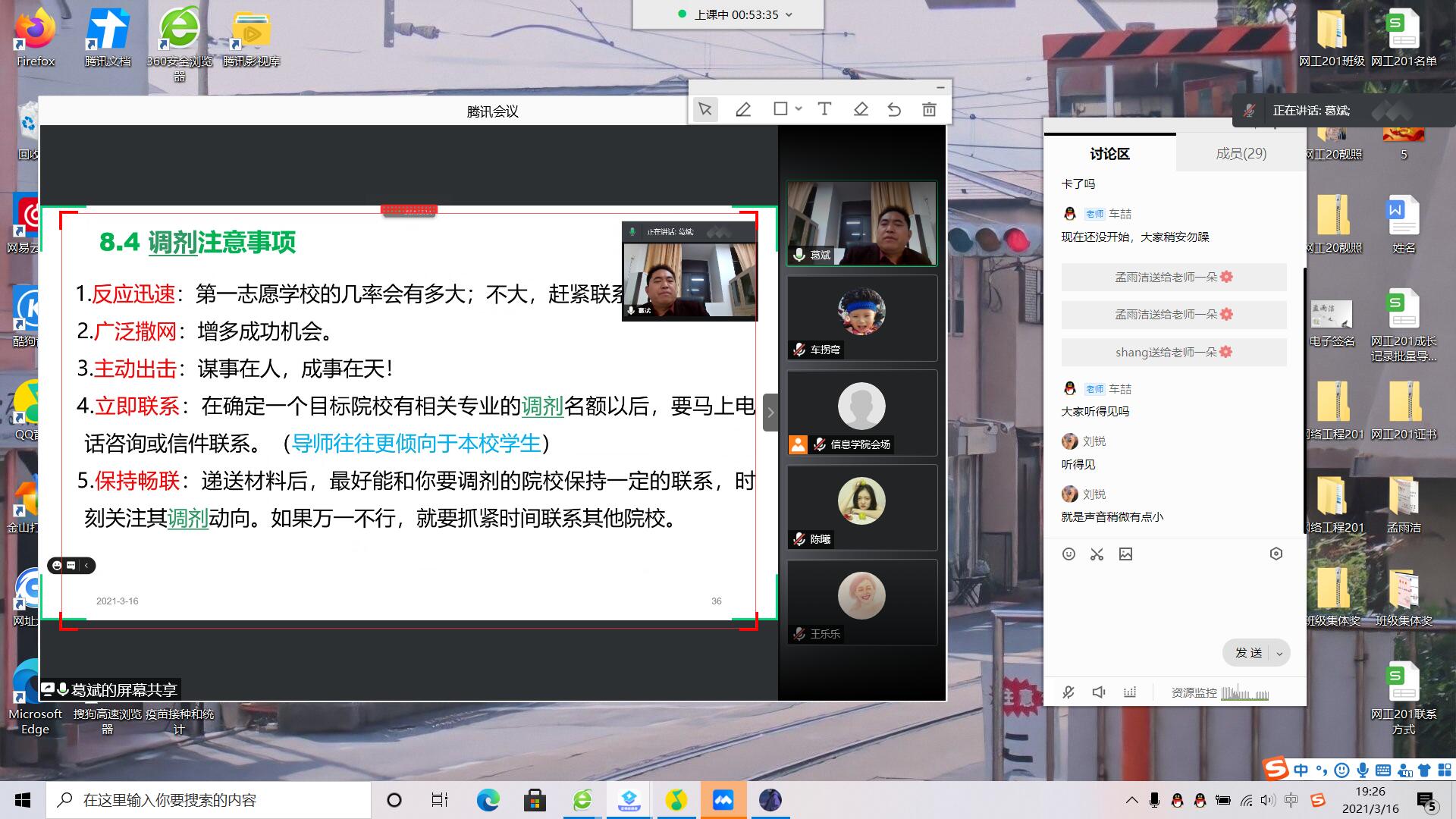Open the send options dropdown arrow

1280,653
